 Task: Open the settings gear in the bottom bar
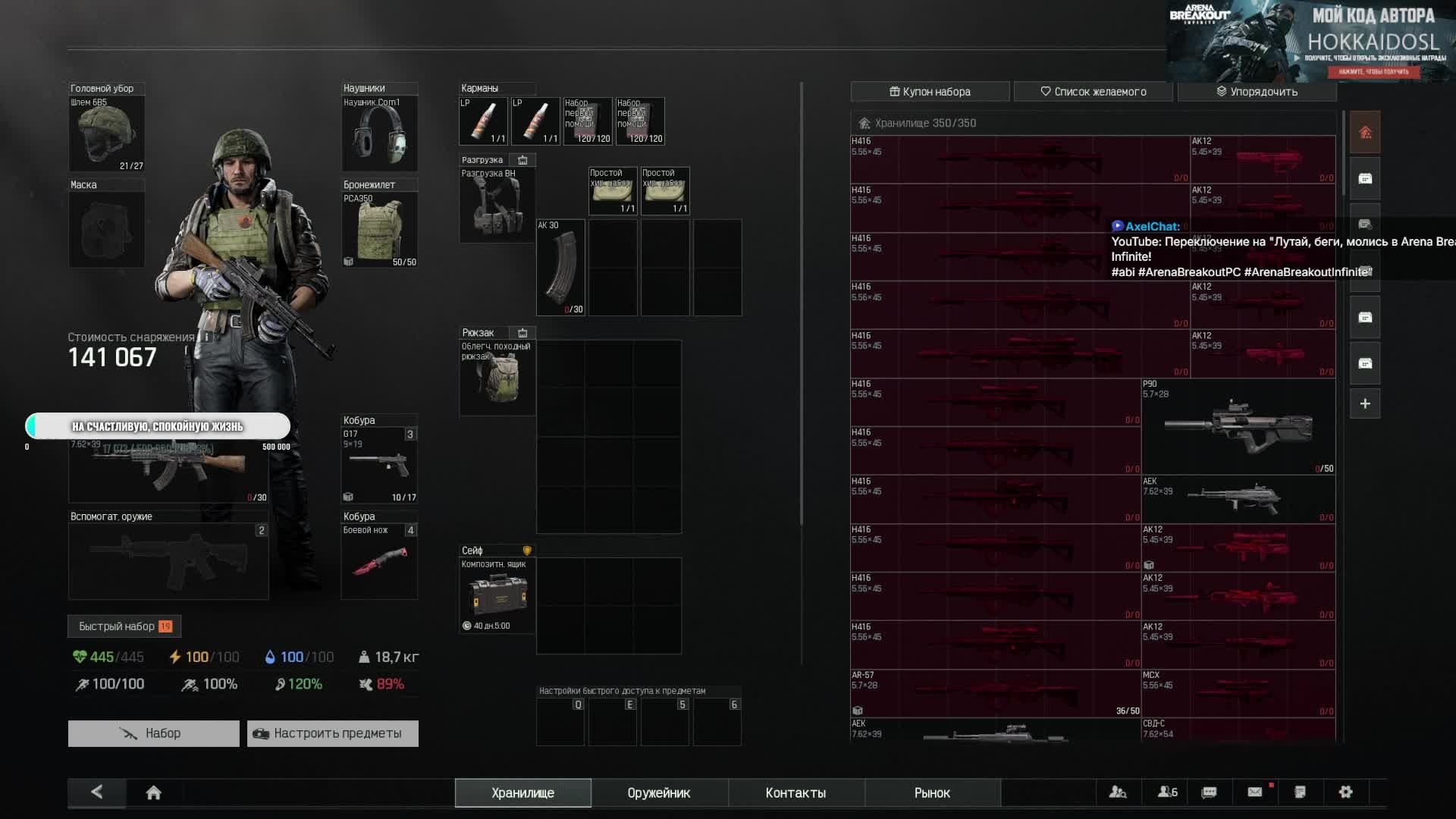1345,792
